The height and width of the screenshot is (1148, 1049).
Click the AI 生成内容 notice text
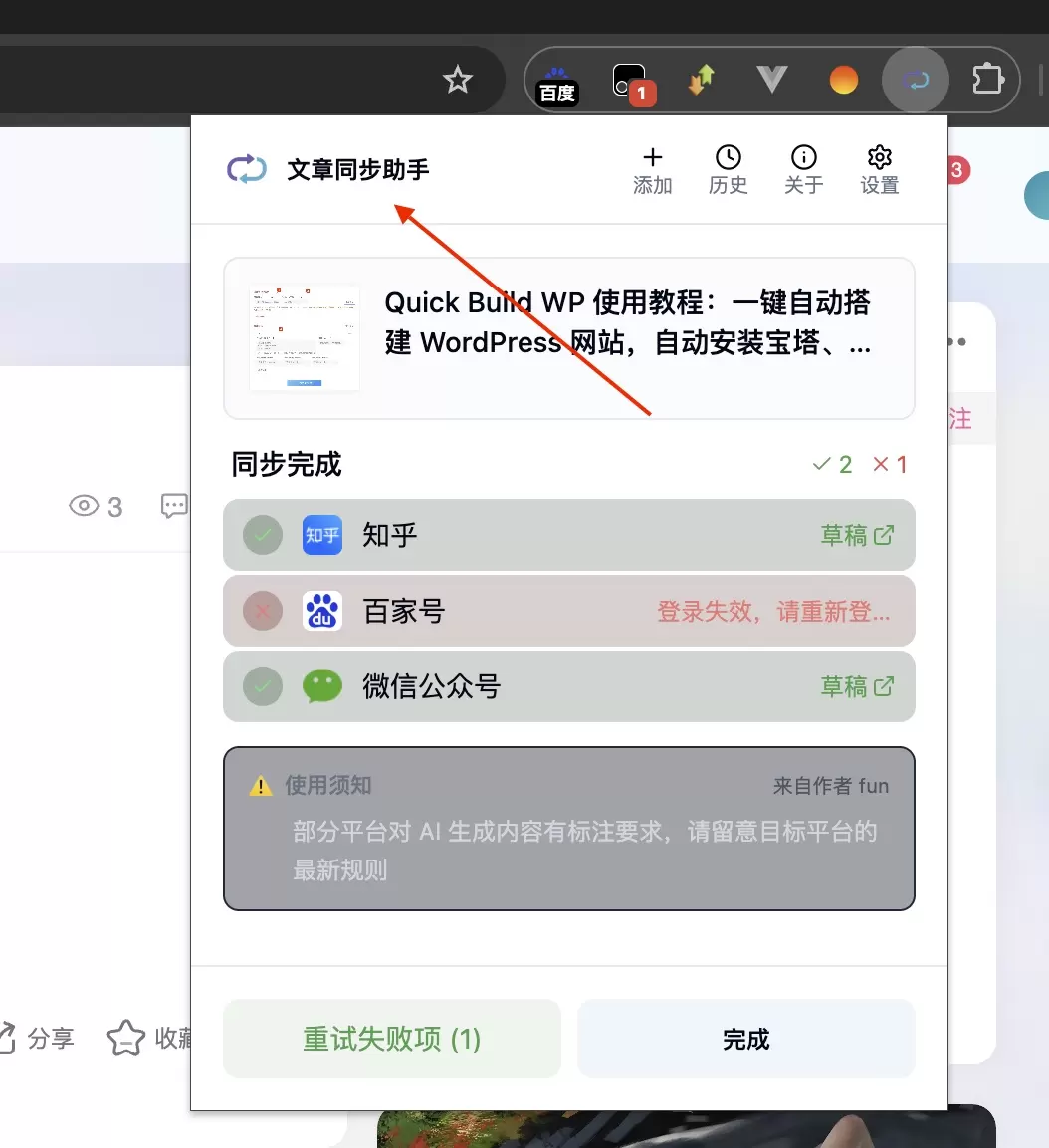(x=584, y=851)
